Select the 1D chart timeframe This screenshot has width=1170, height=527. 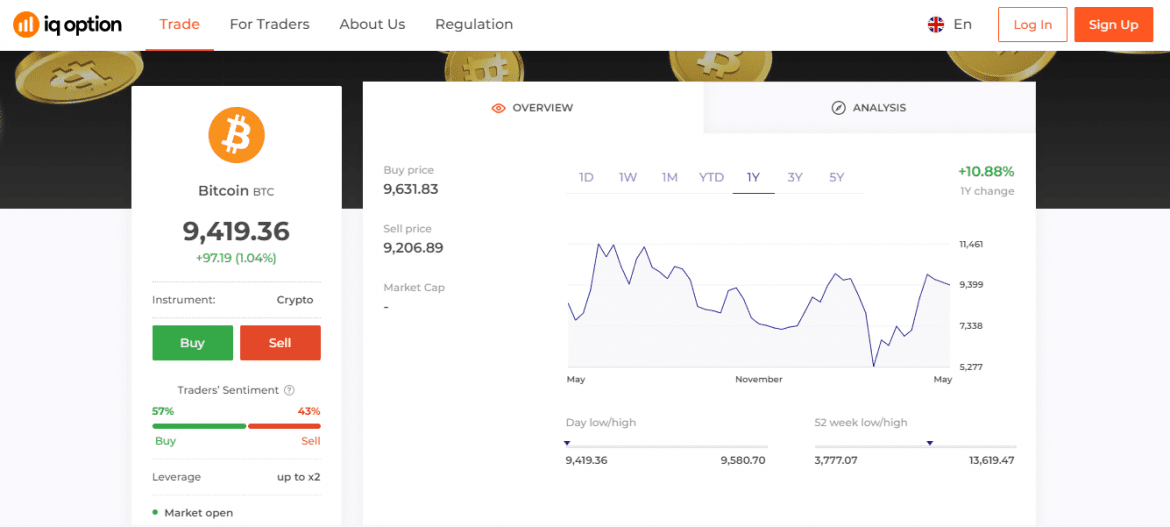(x=586, y=177)
